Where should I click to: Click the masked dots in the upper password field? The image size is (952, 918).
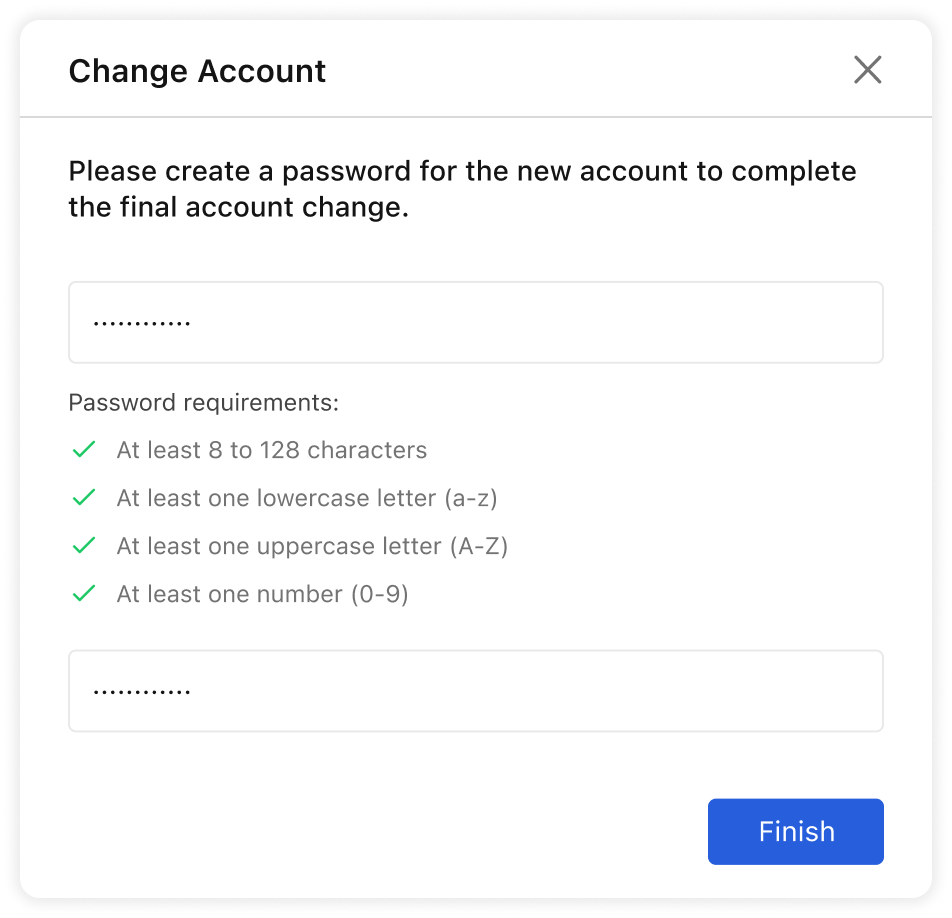(x=141, y=324)
